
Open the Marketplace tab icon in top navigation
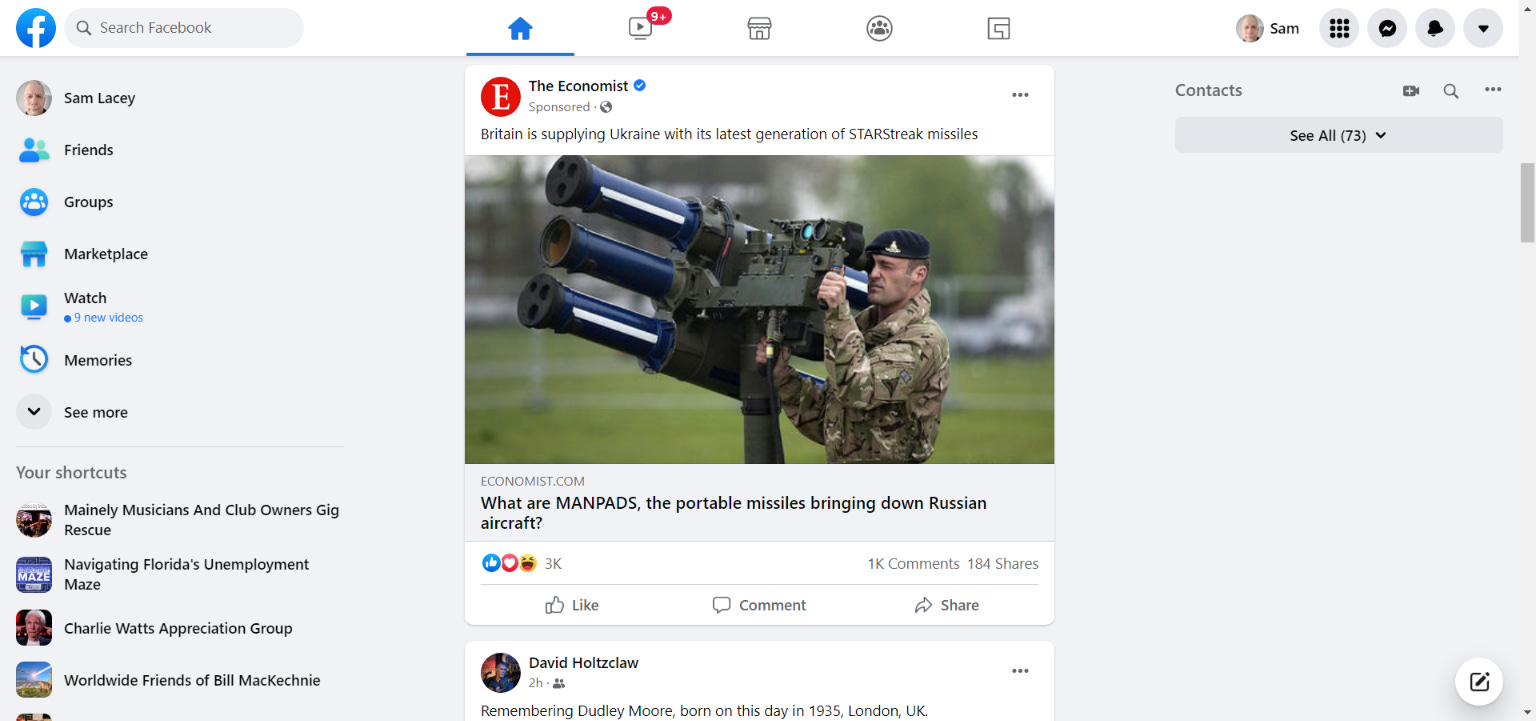[x=759, y=28]
